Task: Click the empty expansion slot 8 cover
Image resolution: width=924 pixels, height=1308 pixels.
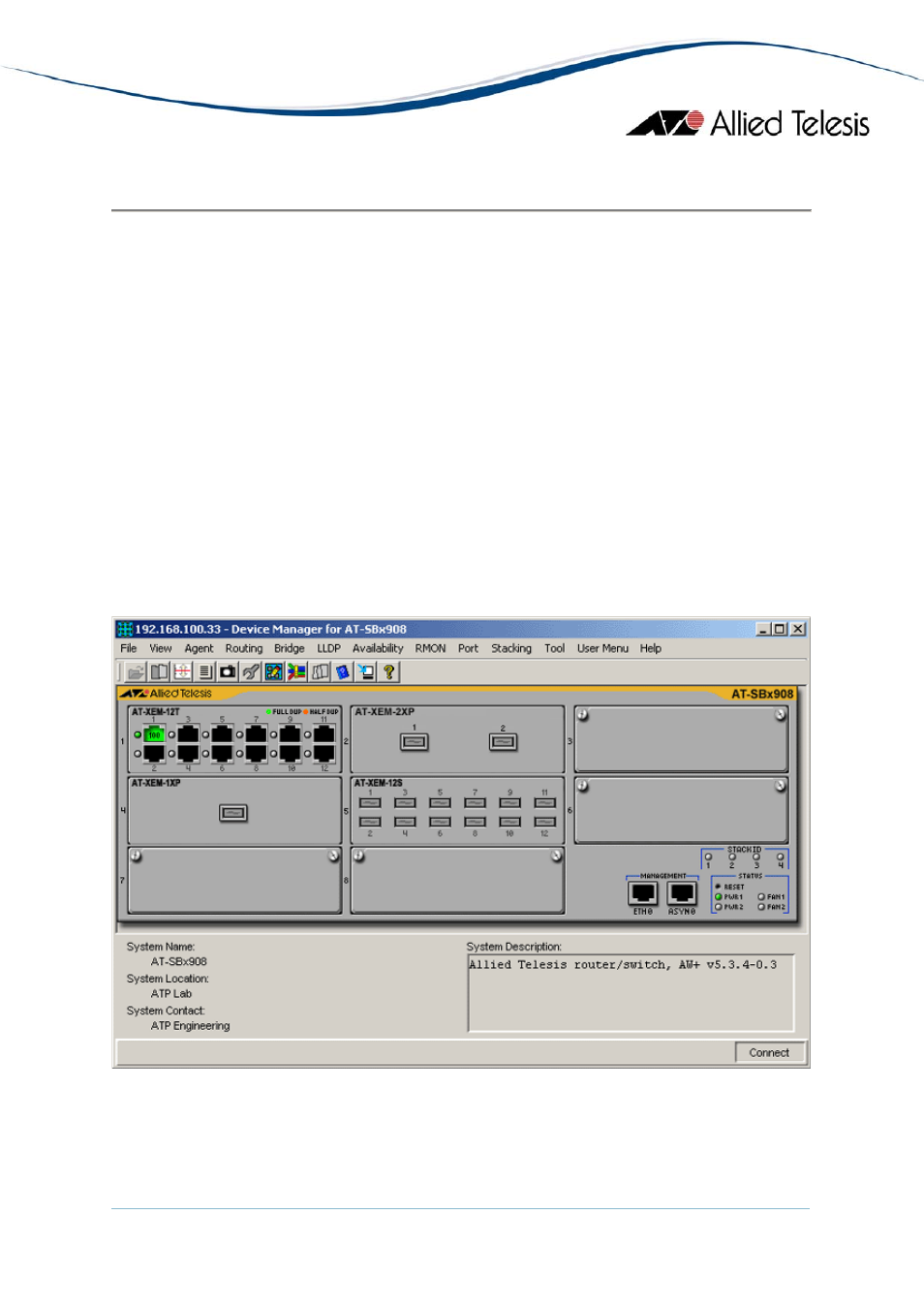Action: 457,880
